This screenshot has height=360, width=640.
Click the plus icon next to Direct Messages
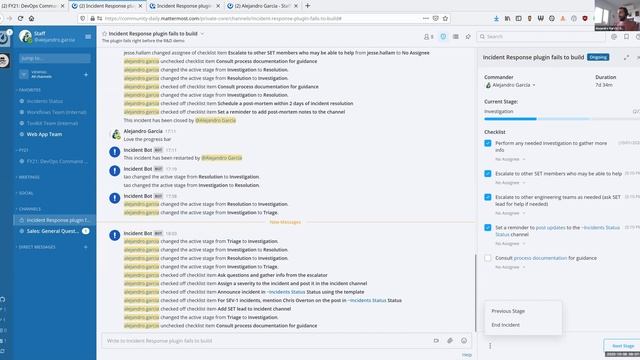coord(86,247)
